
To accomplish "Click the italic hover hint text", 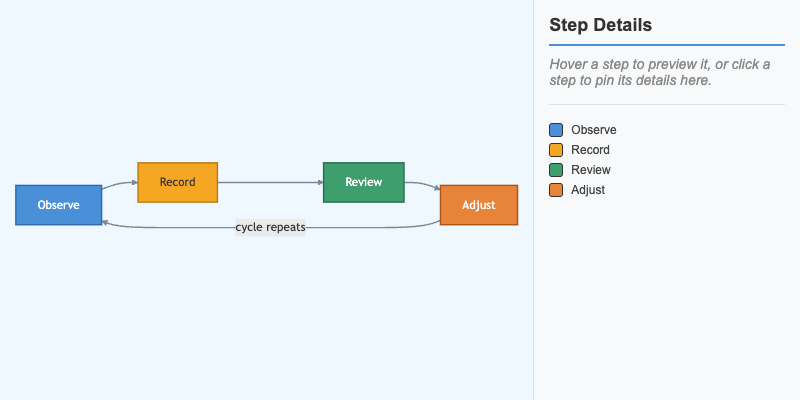I will 660,72.
